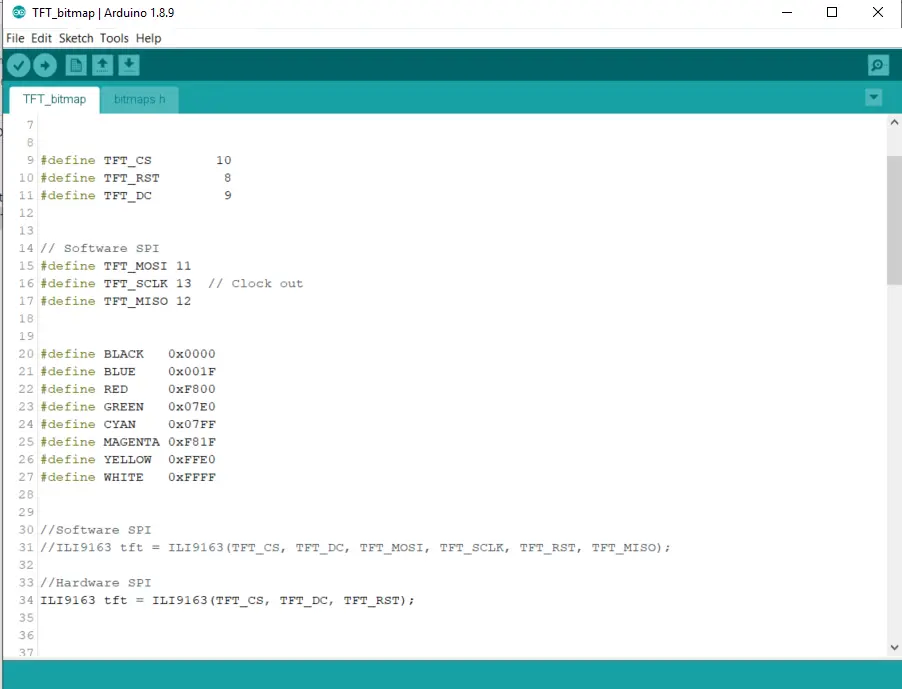The height and width of the screenshot is (689, 902).
Task: Open the Serial Monitor icon
Action: click(x=878, y=65)
